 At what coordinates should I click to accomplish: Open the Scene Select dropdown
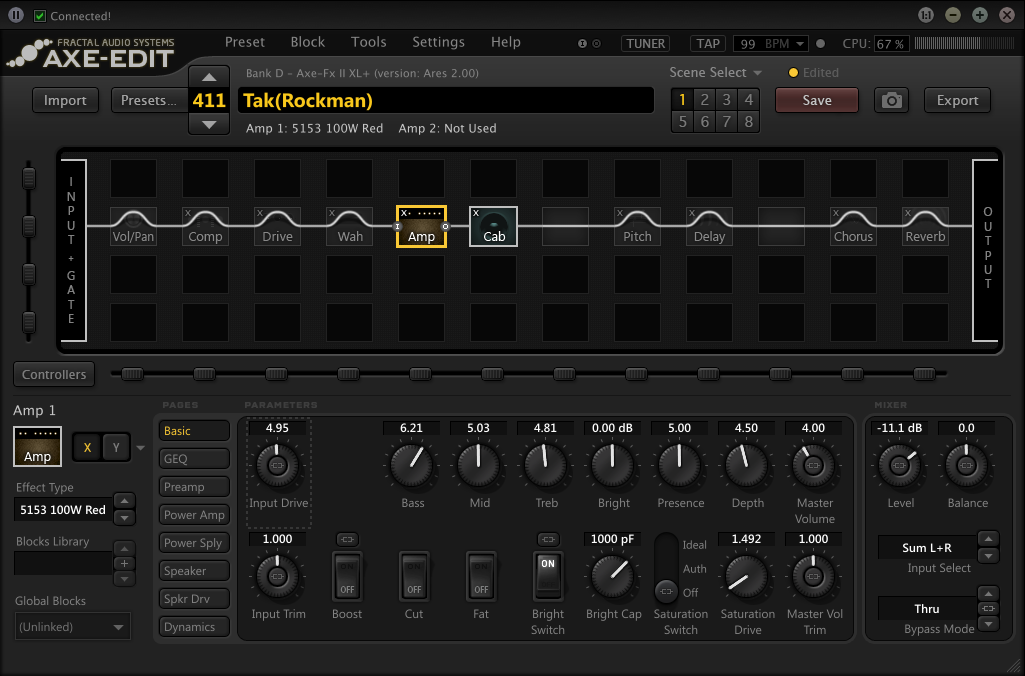click(x=716, y=73)
